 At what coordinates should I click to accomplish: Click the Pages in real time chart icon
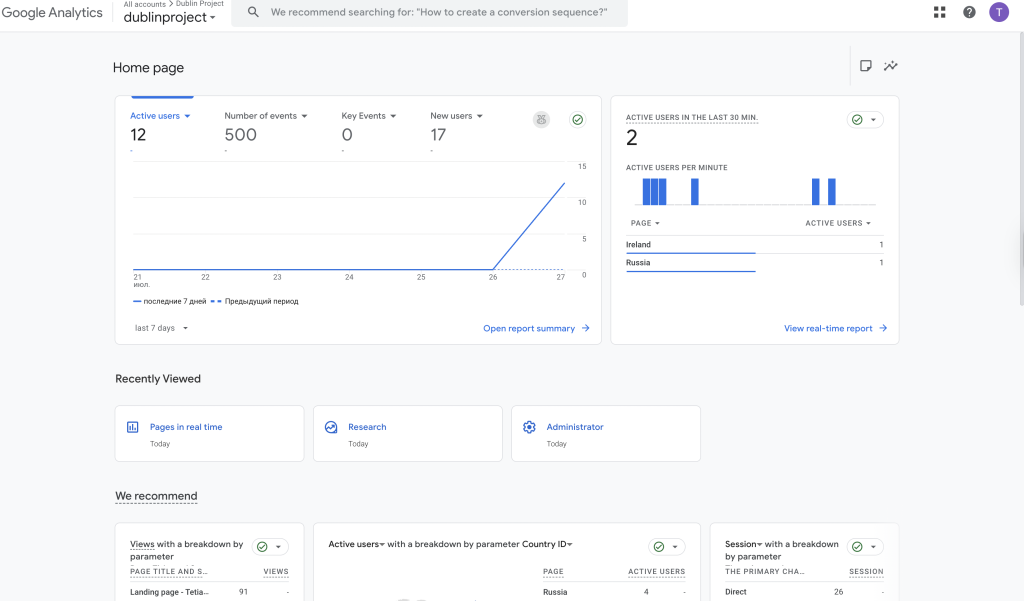(x=133, y=427)
